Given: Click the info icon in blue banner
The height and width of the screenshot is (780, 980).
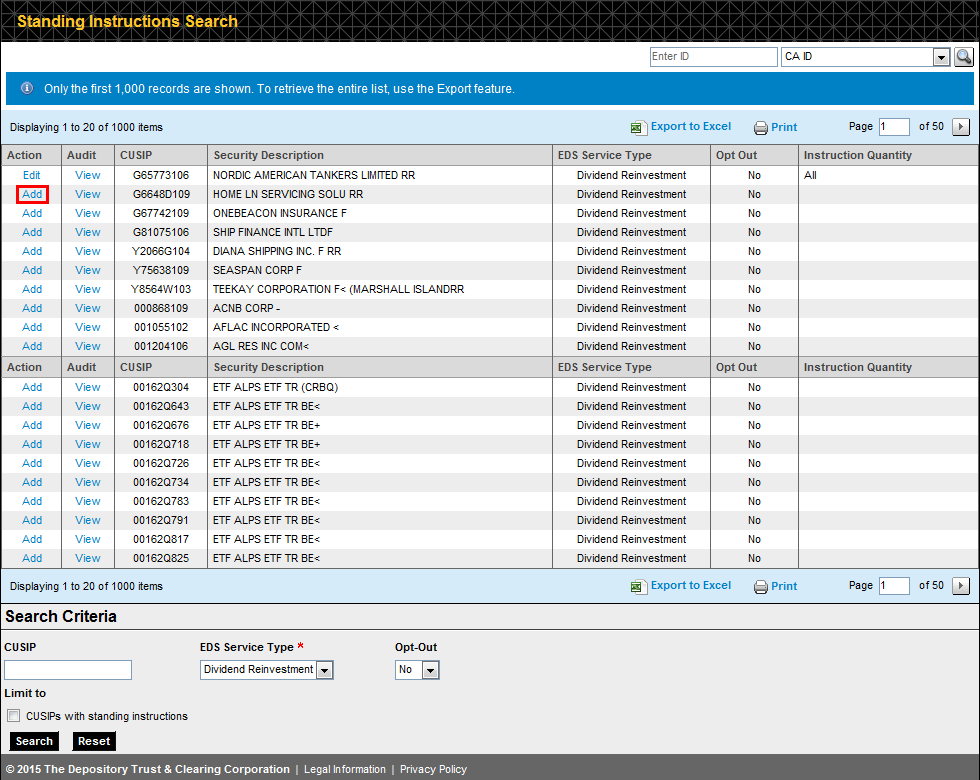Looking at the screenshot, I should pos(26,88).
